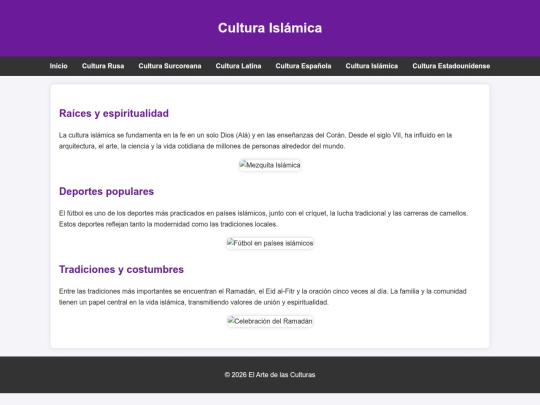Go to the Inicio navigation link
540x405 pixels.
click(x=59, y=66)
